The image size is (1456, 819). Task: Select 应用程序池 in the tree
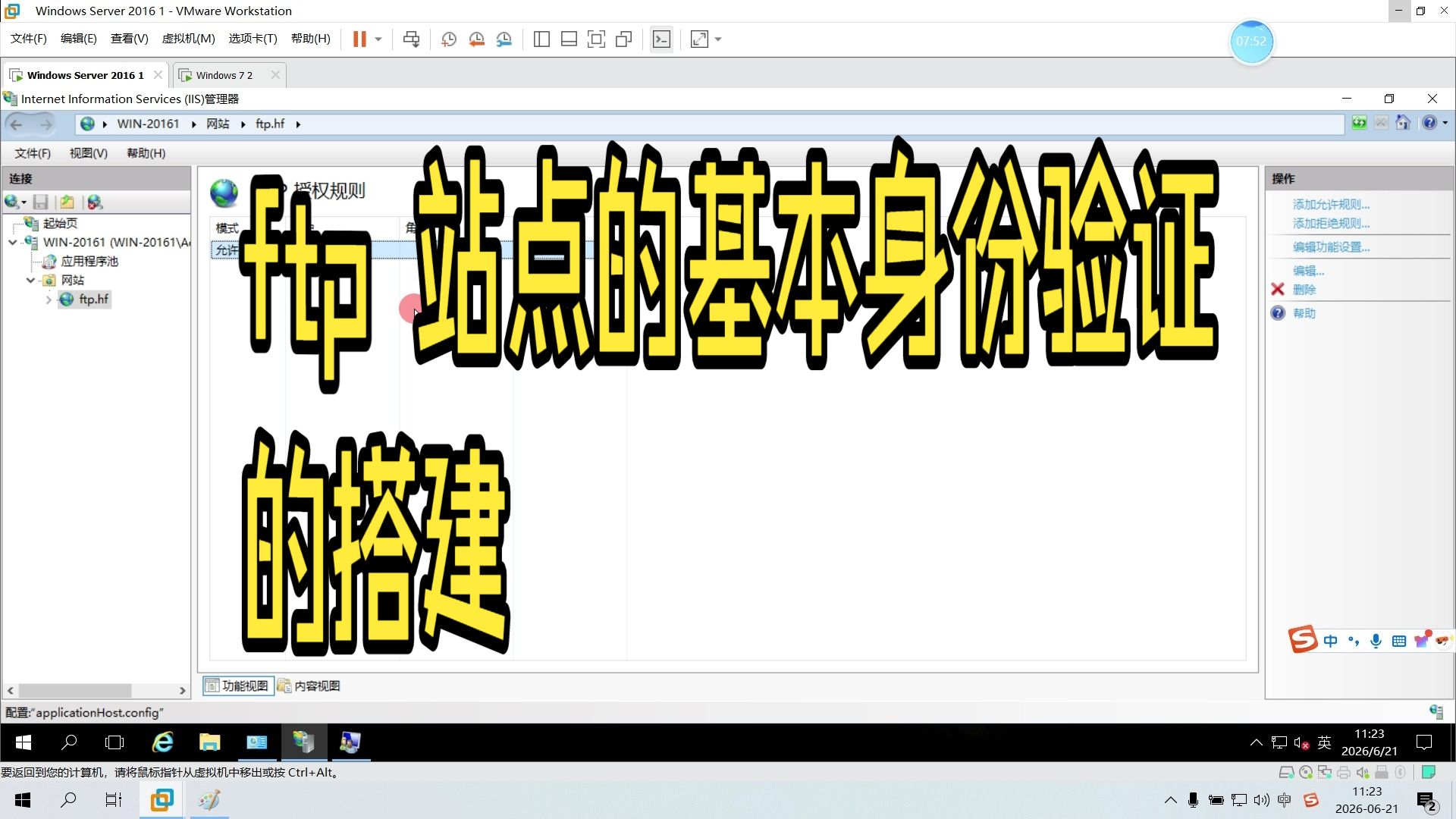89,261
